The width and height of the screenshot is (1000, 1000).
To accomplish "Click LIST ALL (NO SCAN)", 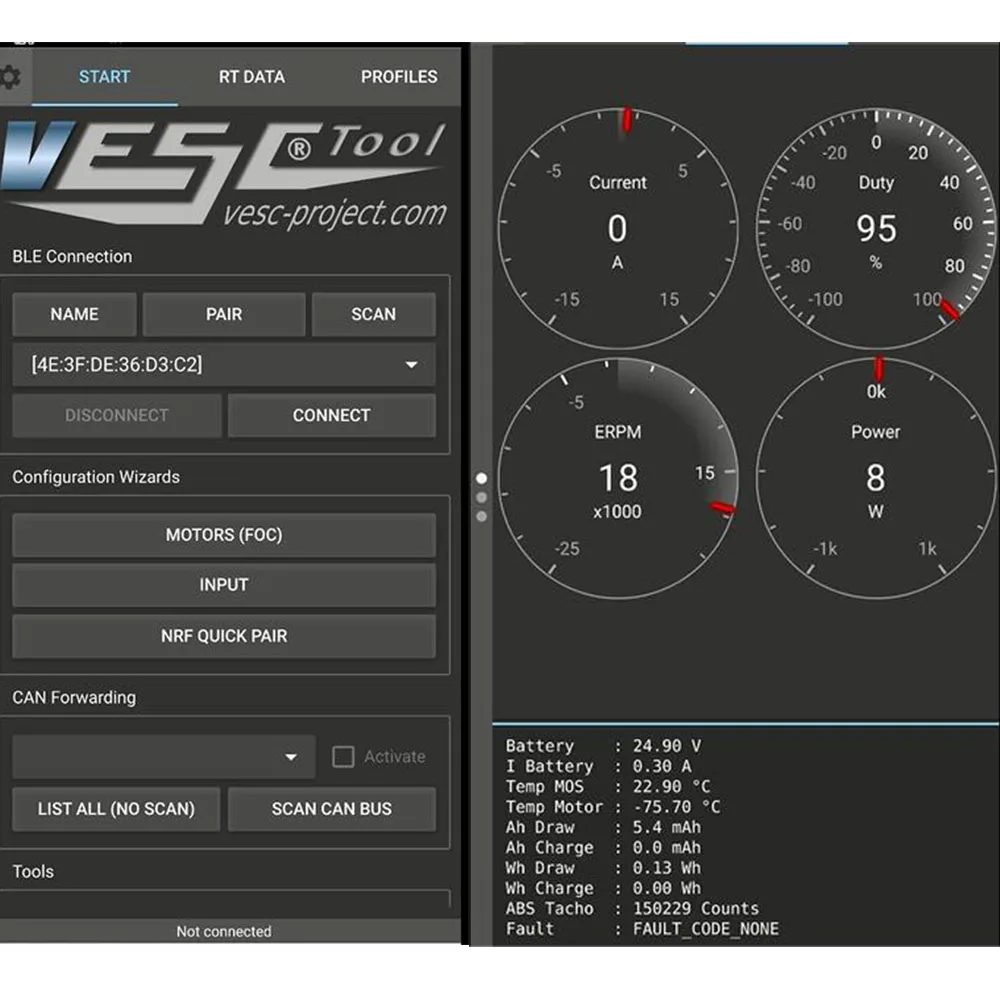I will (116, 809).
